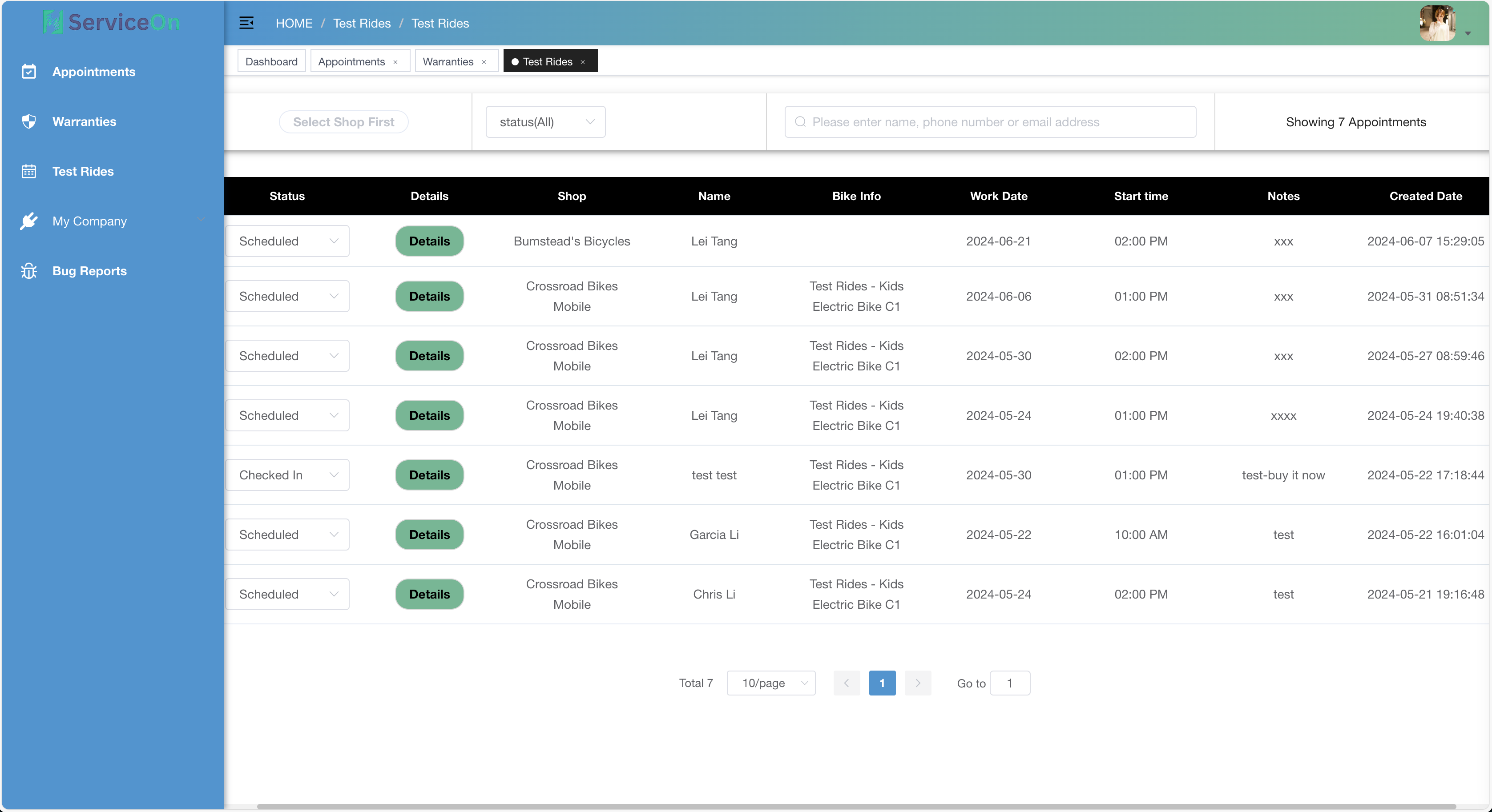Open the status(All) filter dropdown

click(x=545, y=122)
